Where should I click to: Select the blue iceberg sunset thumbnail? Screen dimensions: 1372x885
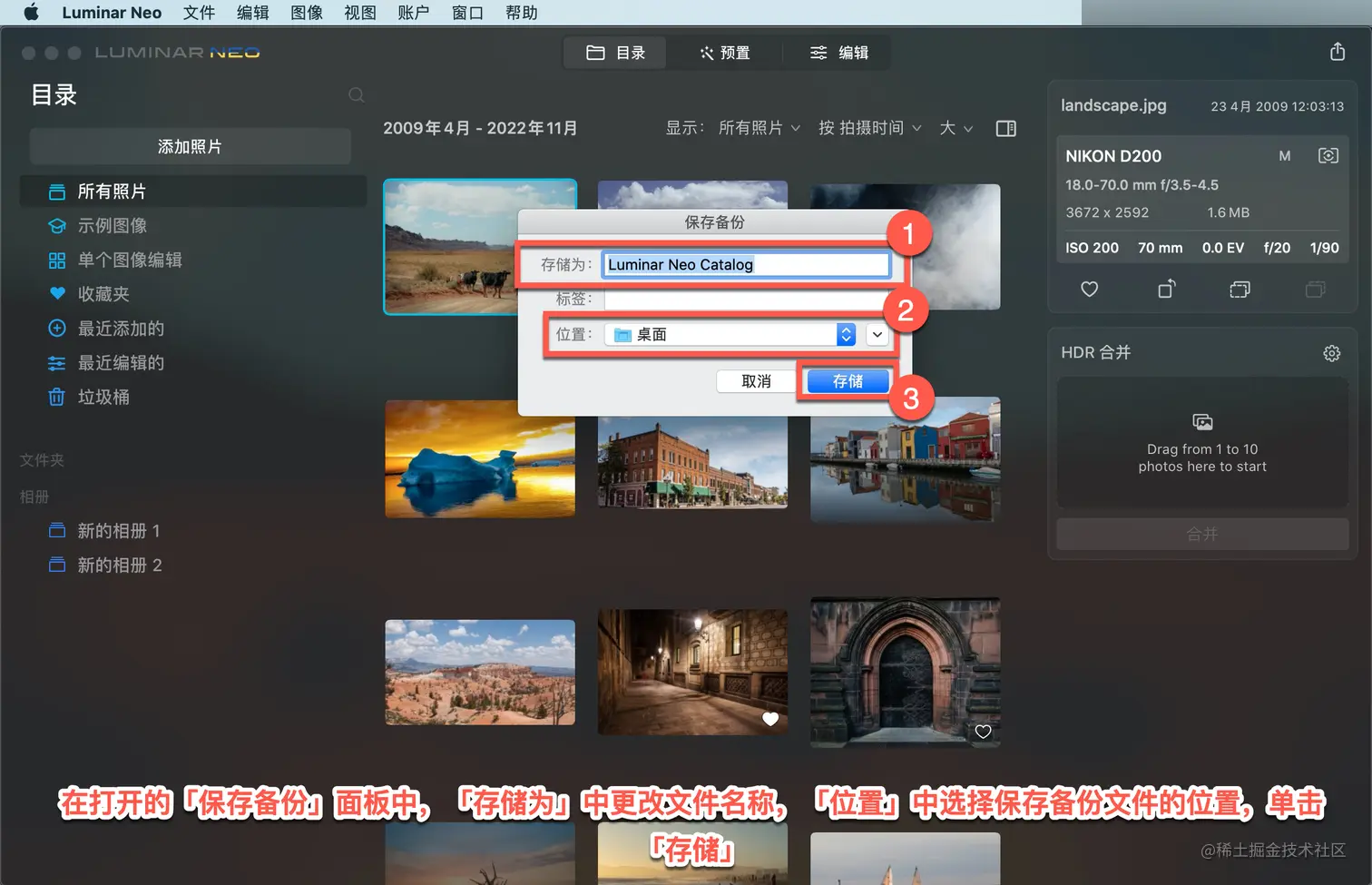pos(480,459)
